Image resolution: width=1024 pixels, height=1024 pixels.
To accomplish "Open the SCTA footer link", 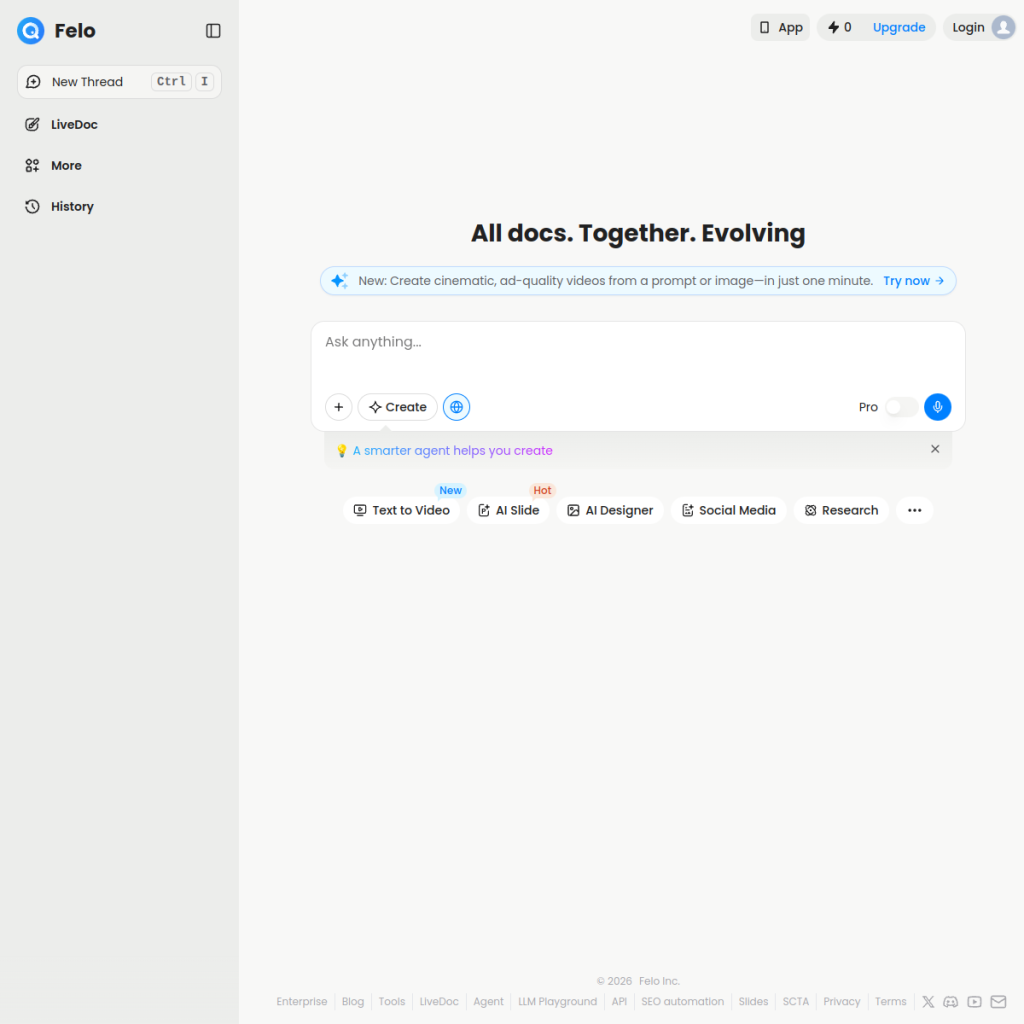I will click(795, 1001).
